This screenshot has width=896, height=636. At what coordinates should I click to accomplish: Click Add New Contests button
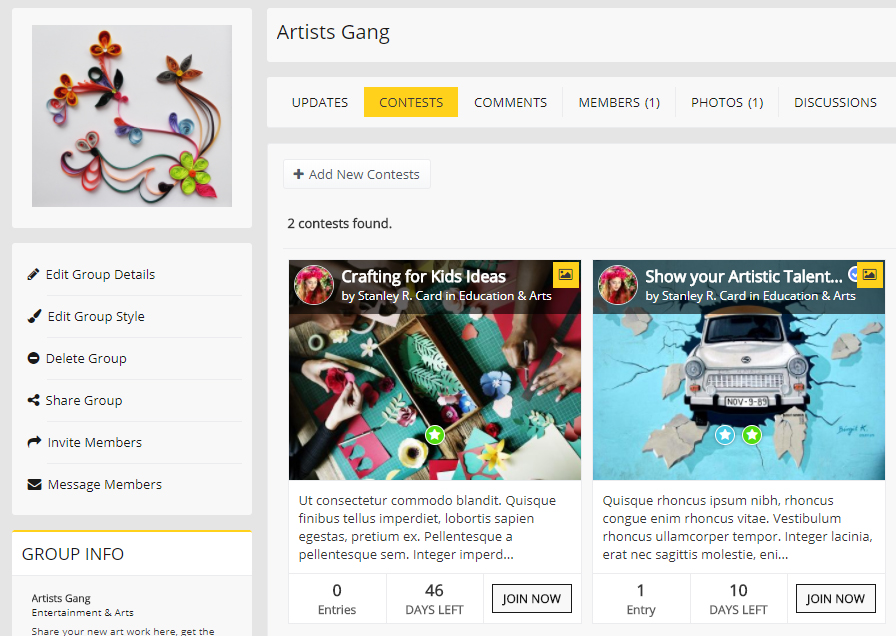(357, 174)
